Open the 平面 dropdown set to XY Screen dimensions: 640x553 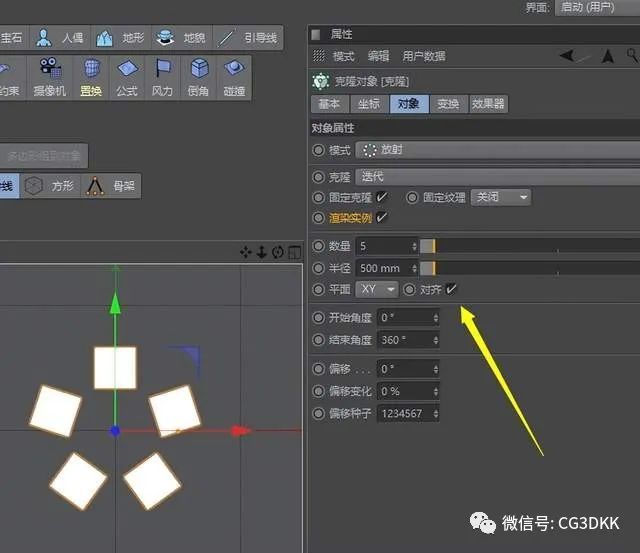376,289
